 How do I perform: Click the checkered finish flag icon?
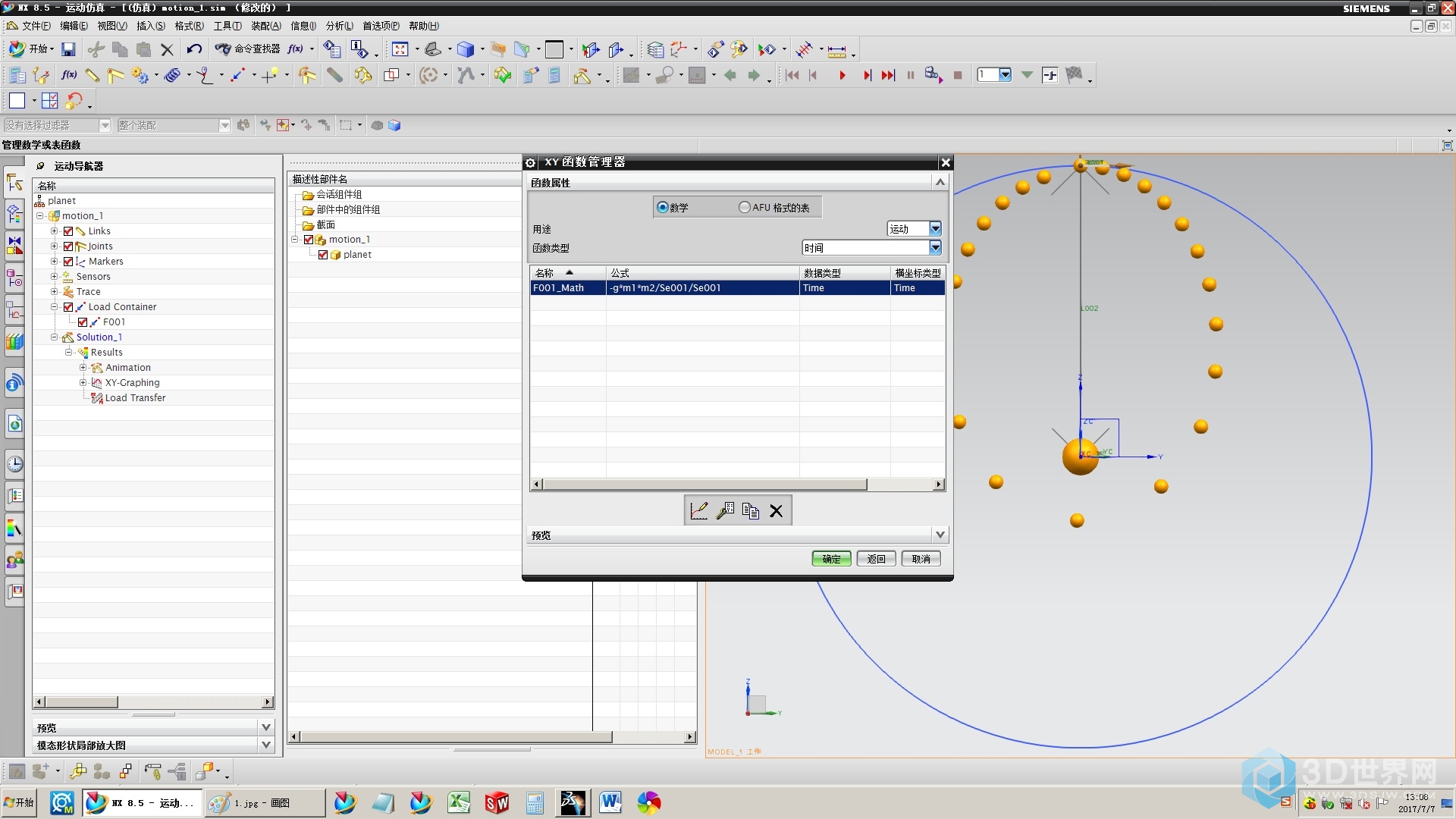[x=1074, y=75]
